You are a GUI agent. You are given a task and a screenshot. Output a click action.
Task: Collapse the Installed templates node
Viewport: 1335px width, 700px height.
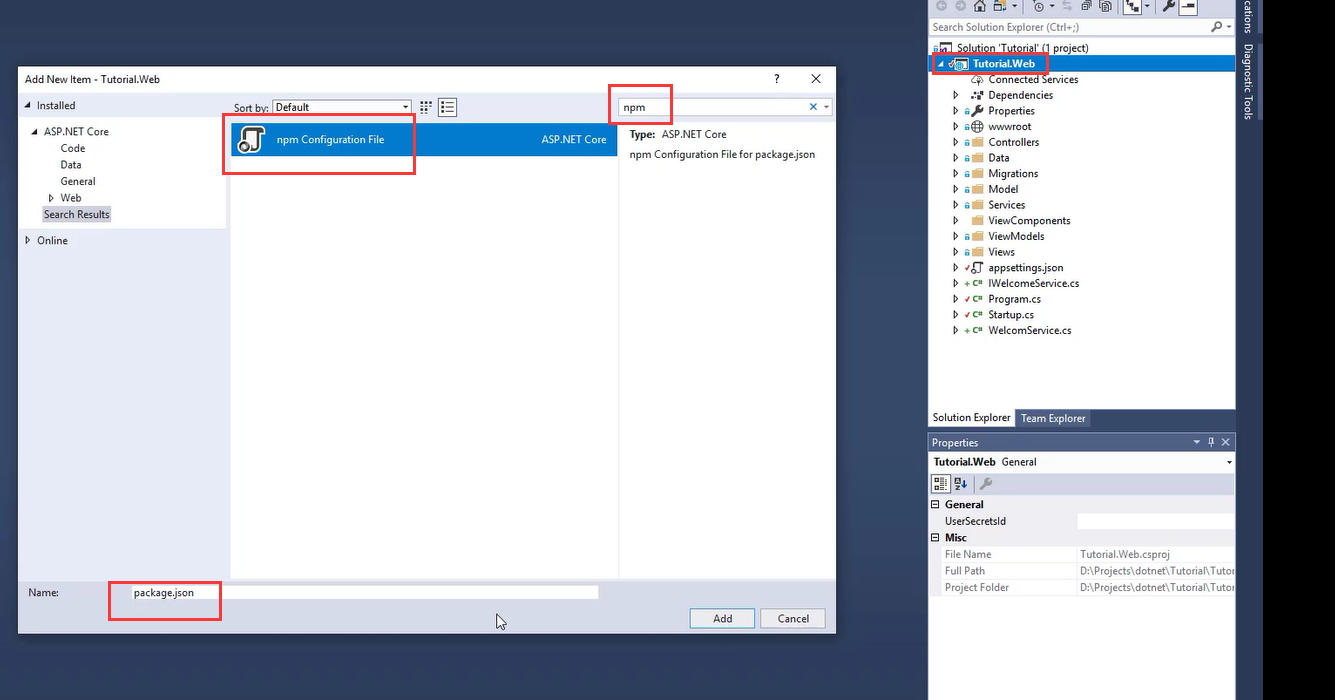[x=28, y=105]
